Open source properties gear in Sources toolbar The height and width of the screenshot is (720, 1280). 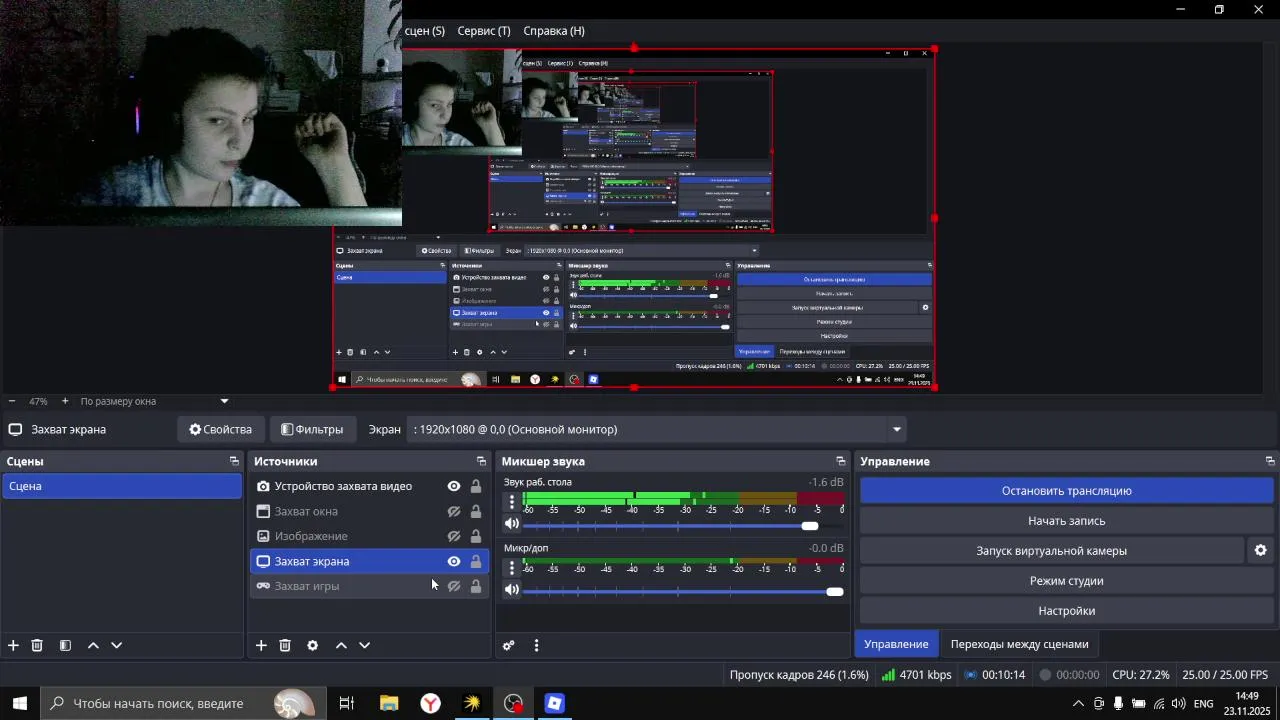coord(312,645)
